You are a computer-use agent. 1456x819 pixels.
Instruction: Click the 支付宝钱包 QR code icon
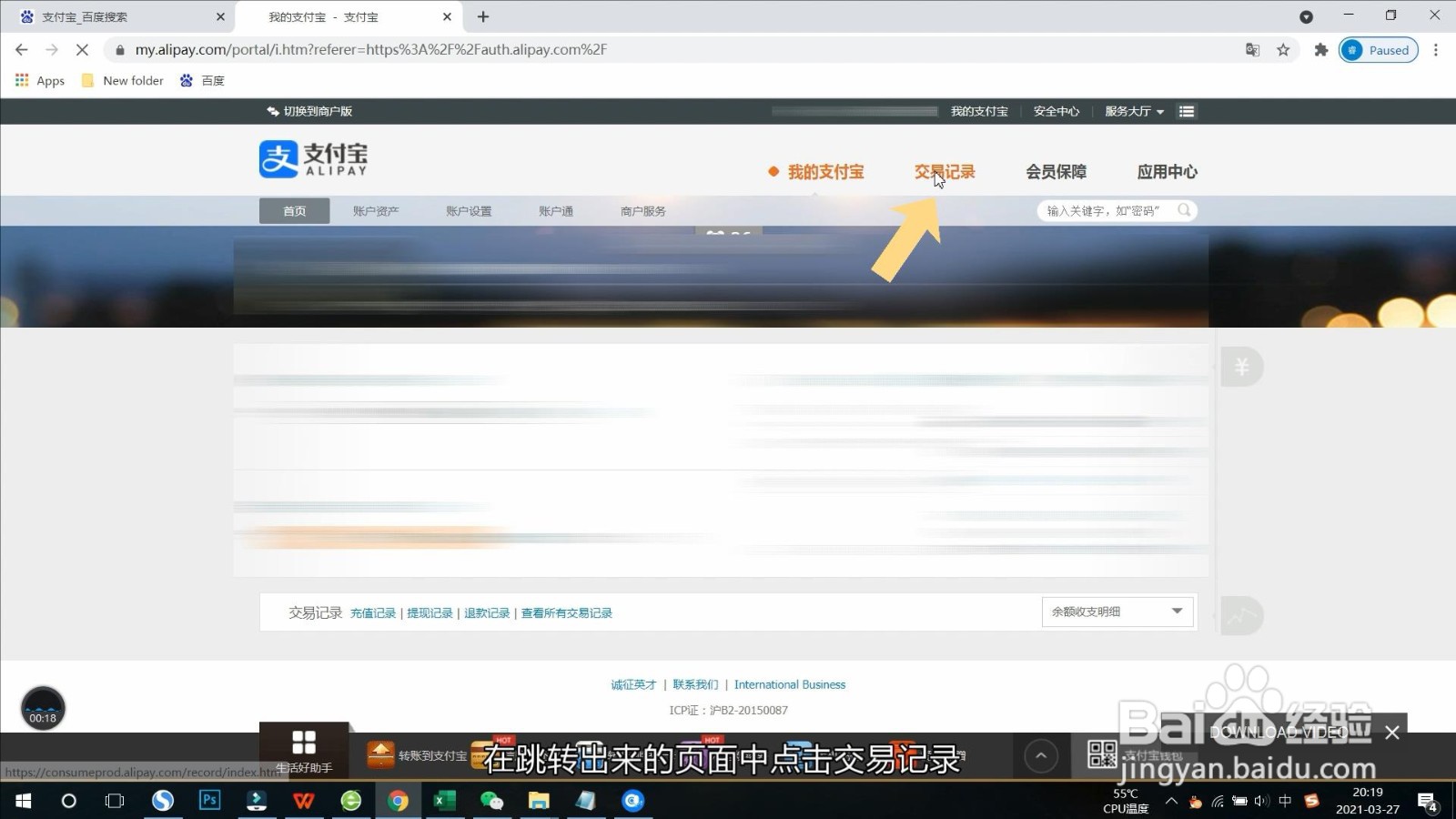pos(1102,754)
